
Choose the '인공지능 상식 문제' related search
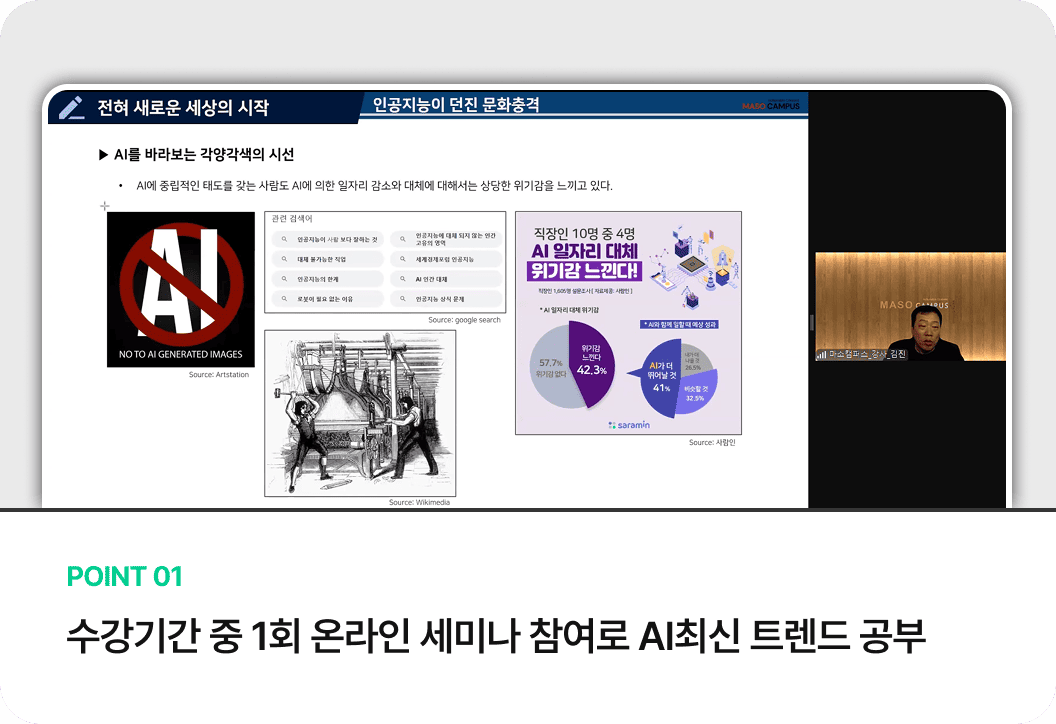(x=445, y=299)
